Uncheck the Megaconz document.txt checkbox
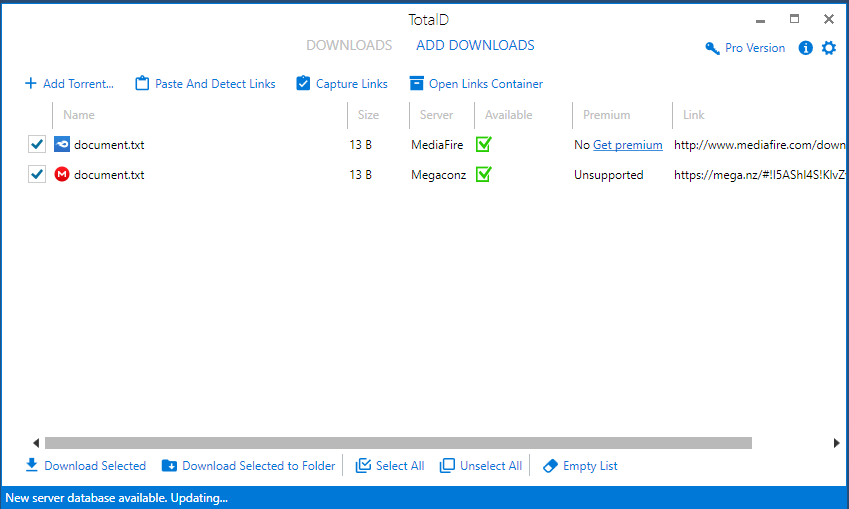This screenshot has height=509, width=849. (x=37, y=174)
